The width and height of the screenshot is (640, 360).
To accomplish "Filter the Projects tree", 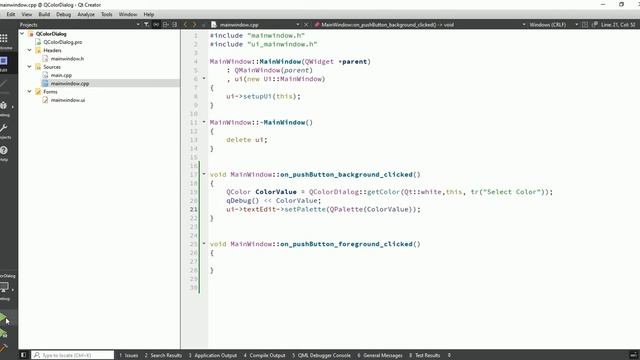I will pos(147,24).
